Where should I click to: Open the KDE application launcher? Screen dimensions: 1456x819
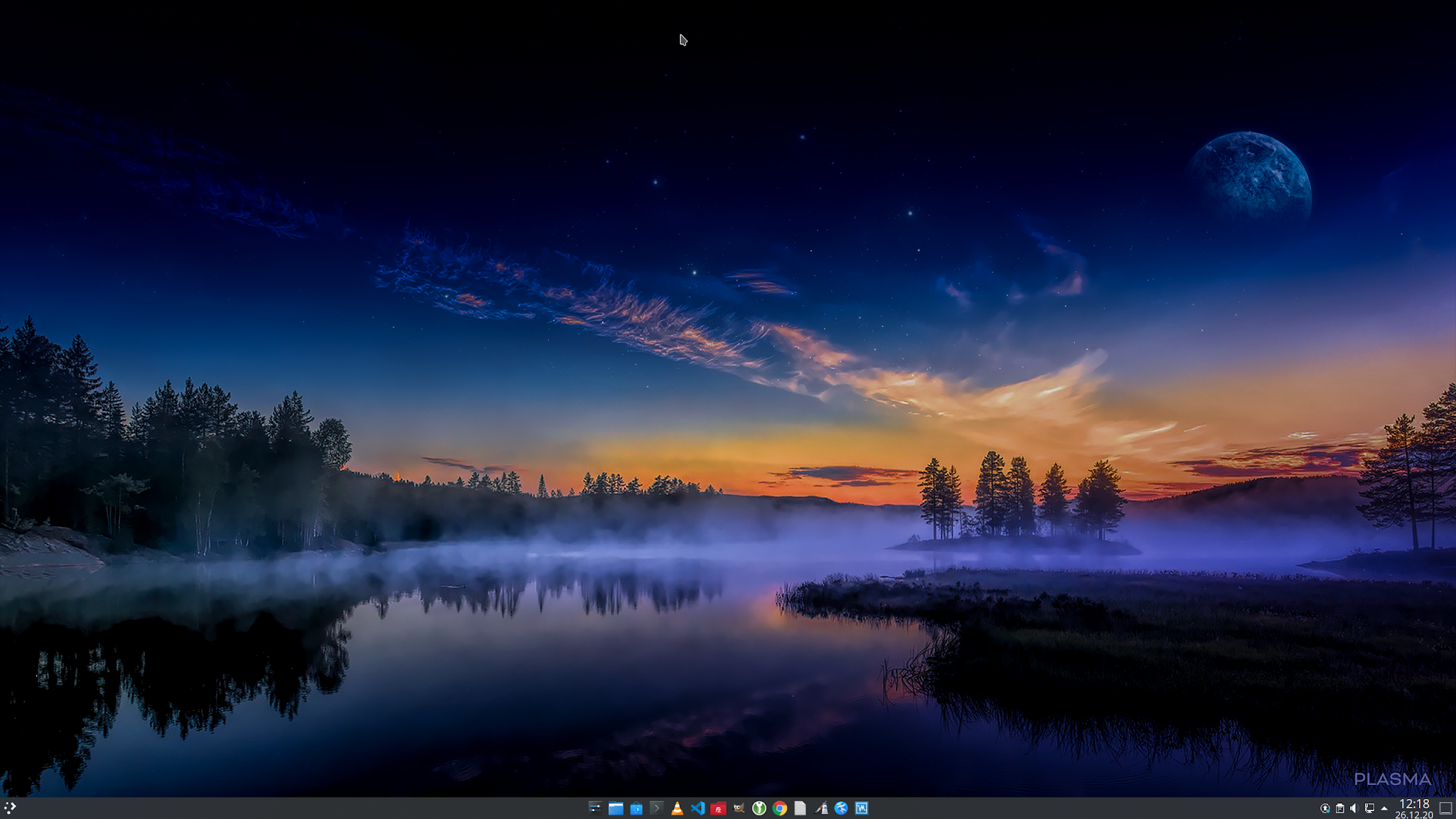(10, 808)
